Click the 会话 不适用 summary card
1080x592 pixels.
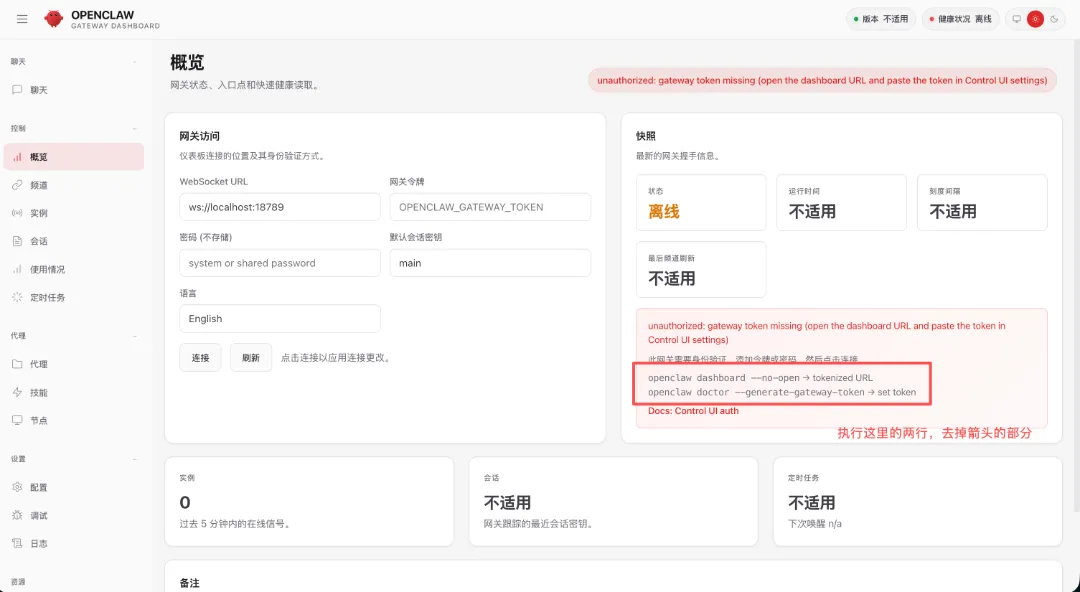[613, 502]
